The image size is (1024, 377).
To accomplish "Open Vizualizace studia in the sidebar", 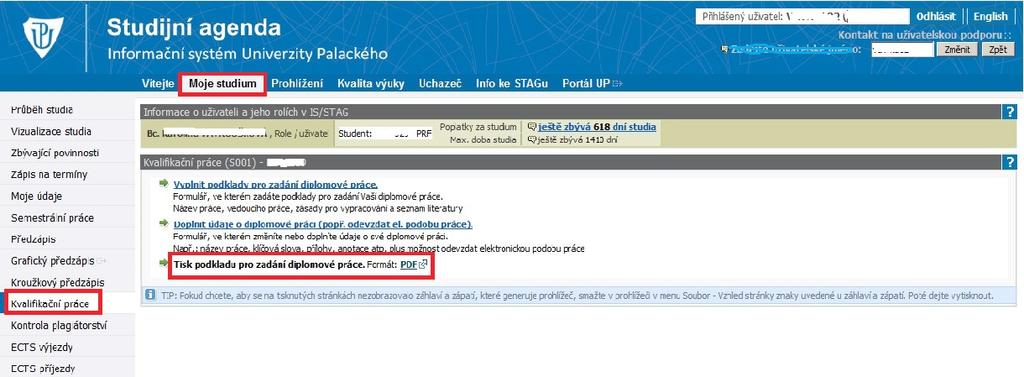I will 51,131.
